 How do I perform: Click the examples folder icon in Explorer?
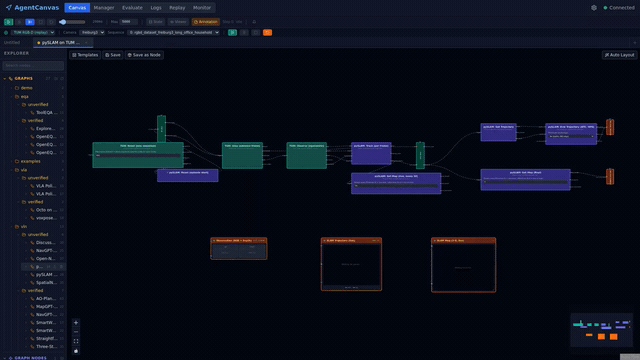pos(17,161)
